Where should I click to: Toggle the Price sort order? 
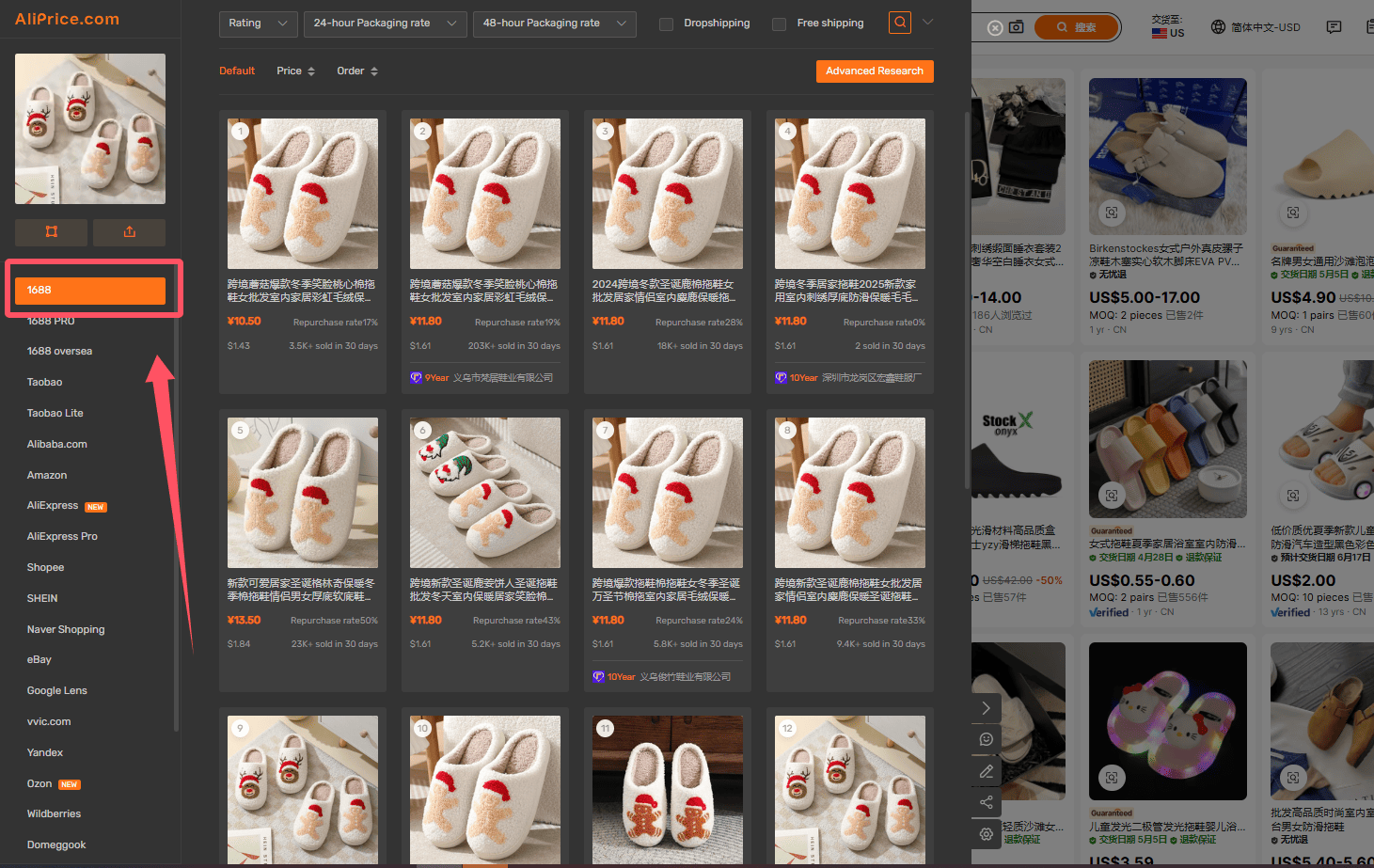(295, 71)
